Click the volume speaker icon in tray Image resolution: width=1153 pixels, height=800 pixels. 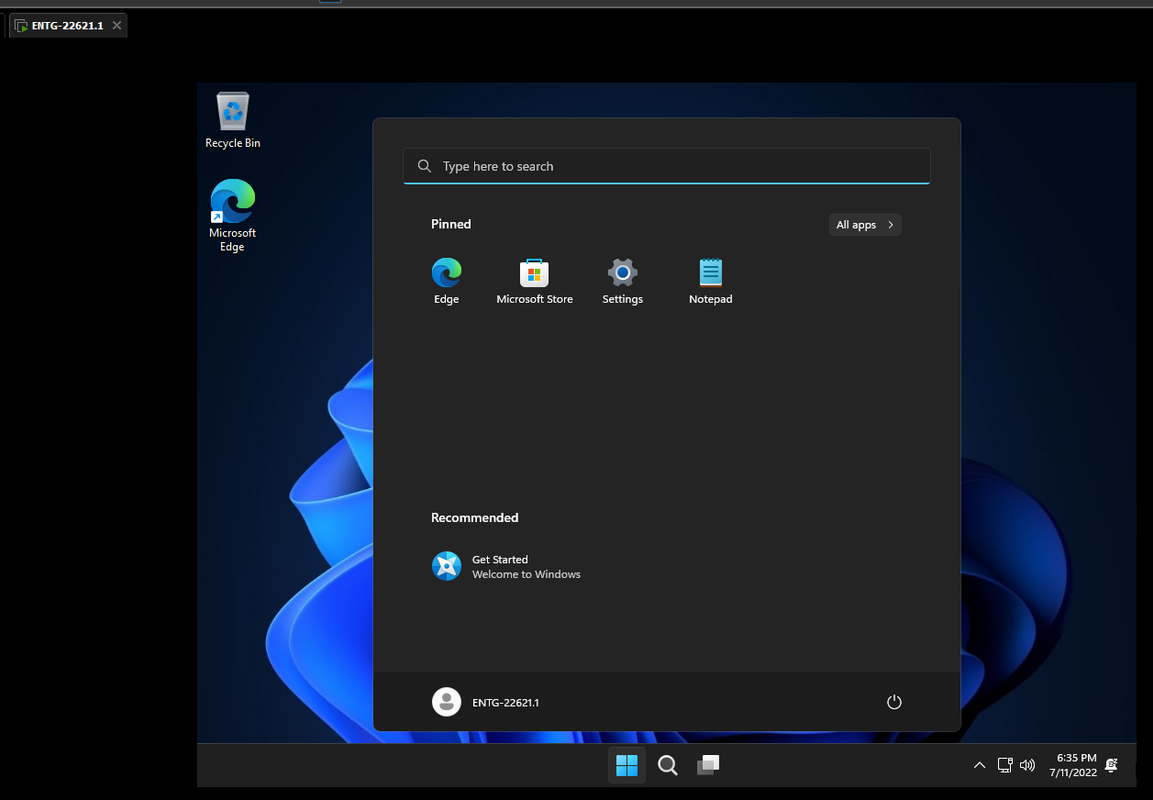pyautogui.click(x=1027, y=765)
